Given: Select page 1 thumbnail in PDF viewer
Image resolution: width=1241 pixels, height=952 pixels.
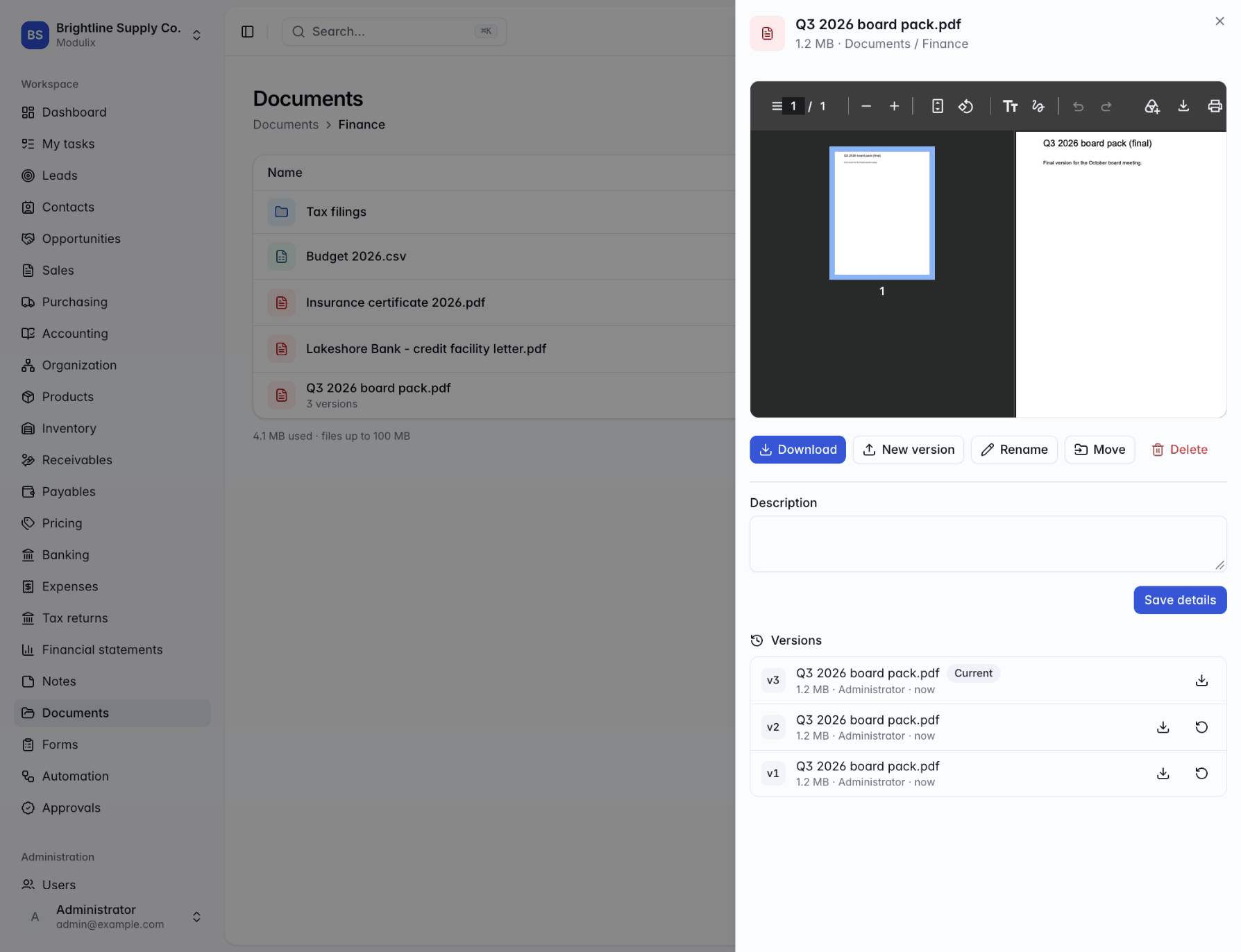Looking at the screenshot, I should 882,213.
